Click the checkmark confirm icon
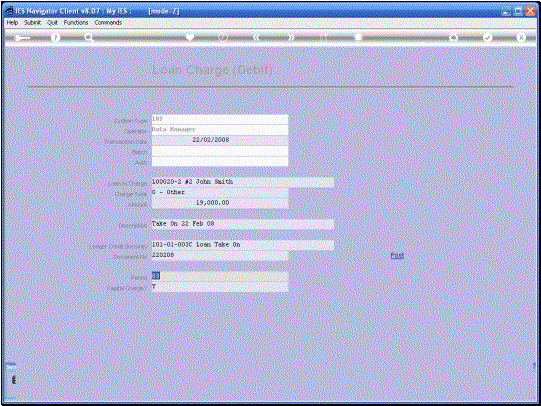Image resolution: width=541 pixels, height=406 pixels. pyautogui.click(x=487, y=37)
